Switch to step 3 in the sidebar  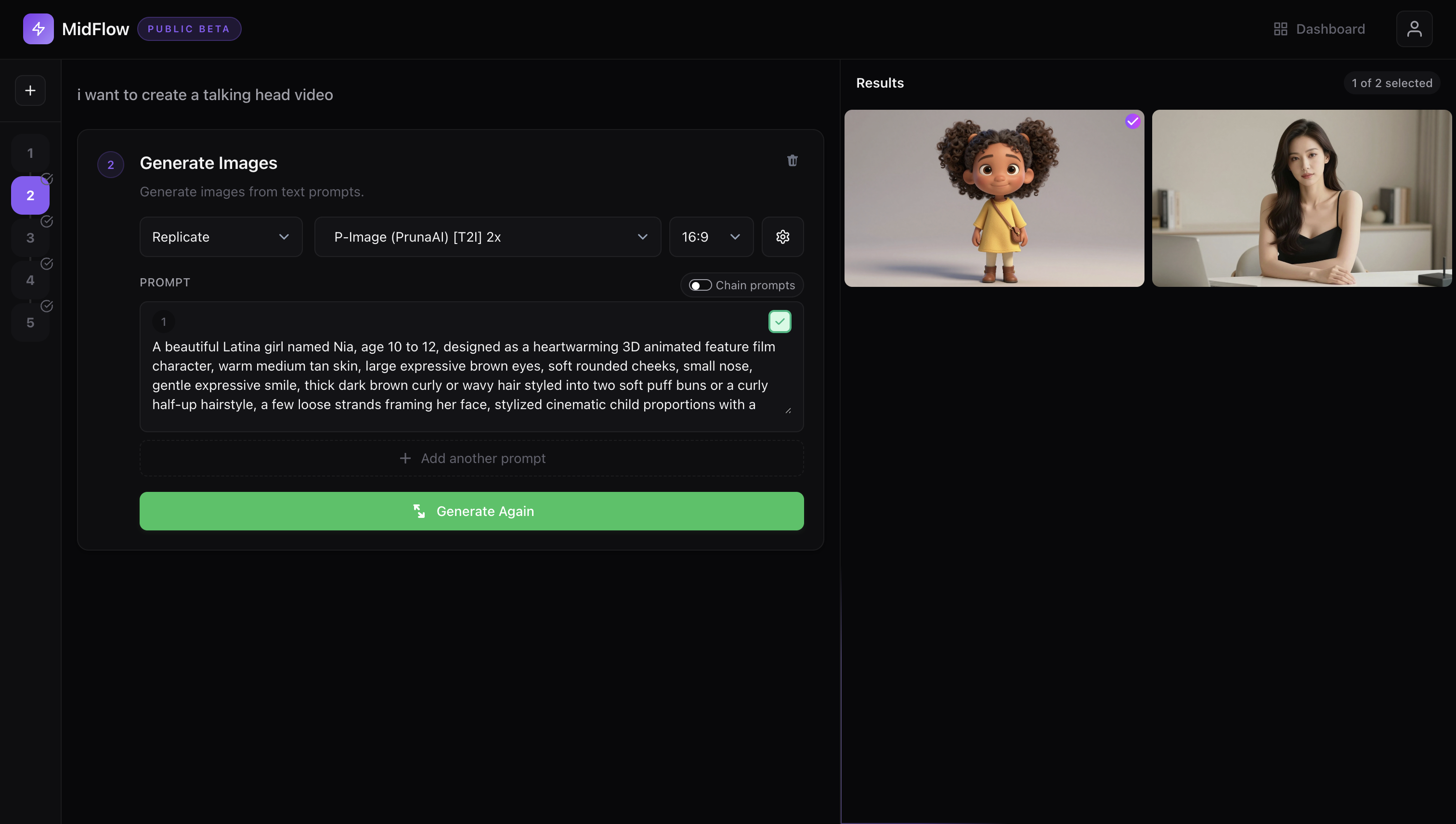(x=29, y=238)
